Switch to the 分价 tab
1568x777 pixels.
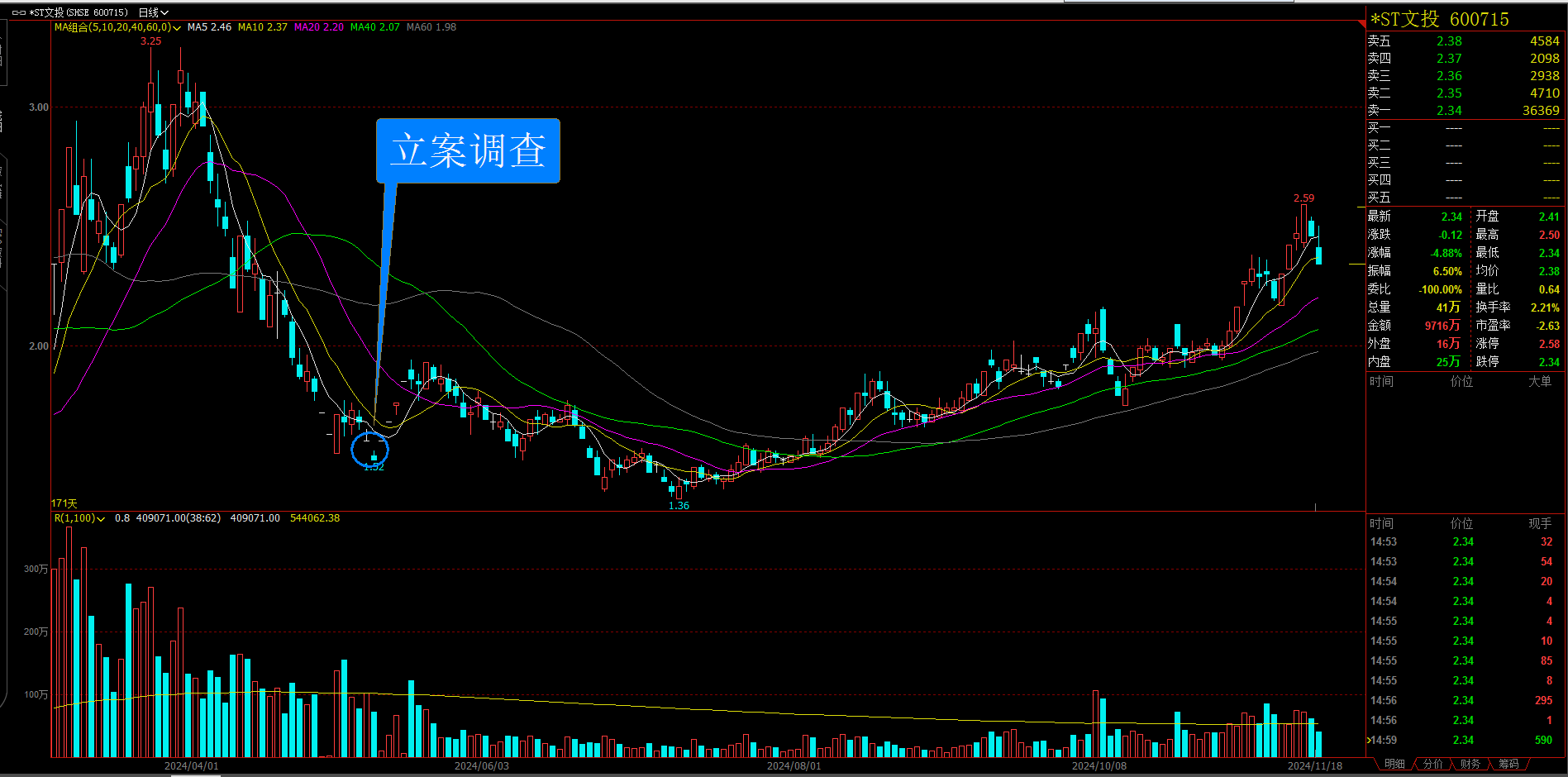pos(1432,764)
